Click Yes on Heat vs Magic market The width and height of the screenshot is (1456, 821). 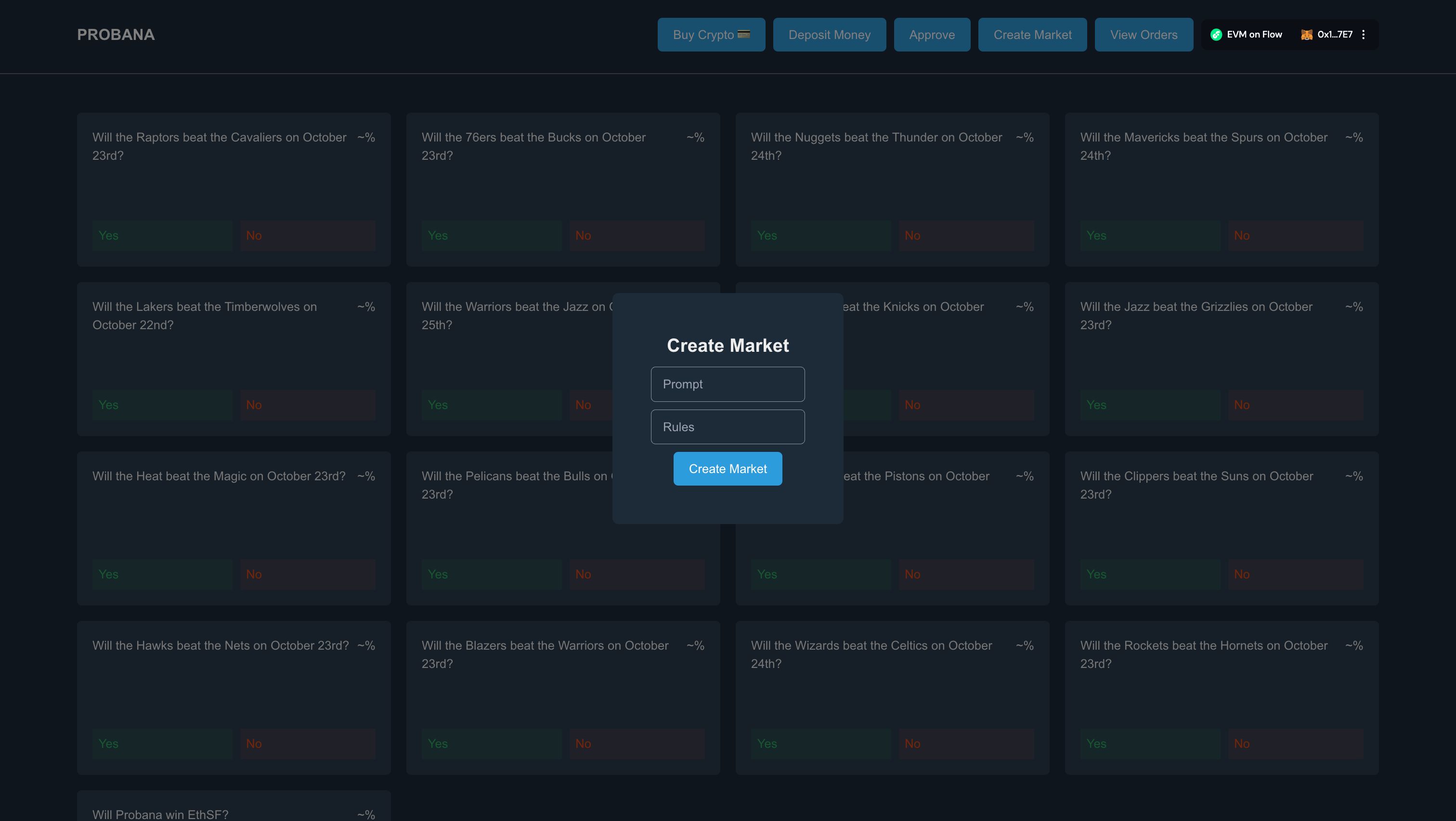[x=162, y=575]
